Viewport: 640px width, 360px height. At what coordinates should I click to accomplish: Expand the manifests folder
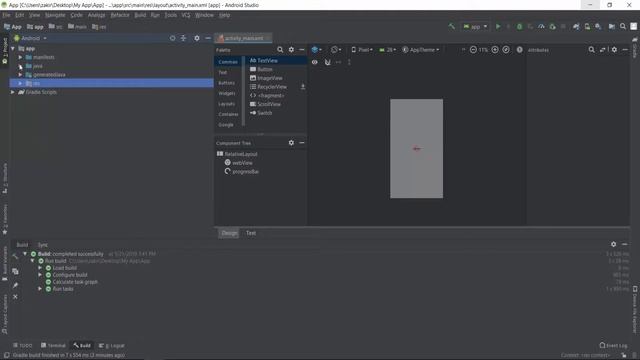pos(20,58)
